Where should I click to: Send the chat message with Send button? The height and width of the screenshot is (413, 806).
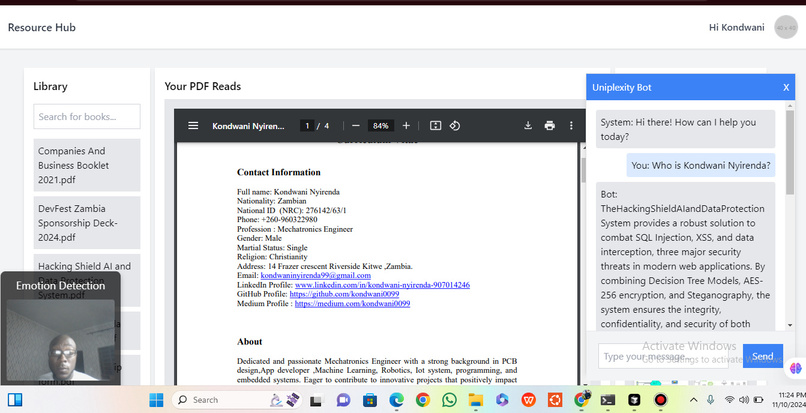coord(763,356)
